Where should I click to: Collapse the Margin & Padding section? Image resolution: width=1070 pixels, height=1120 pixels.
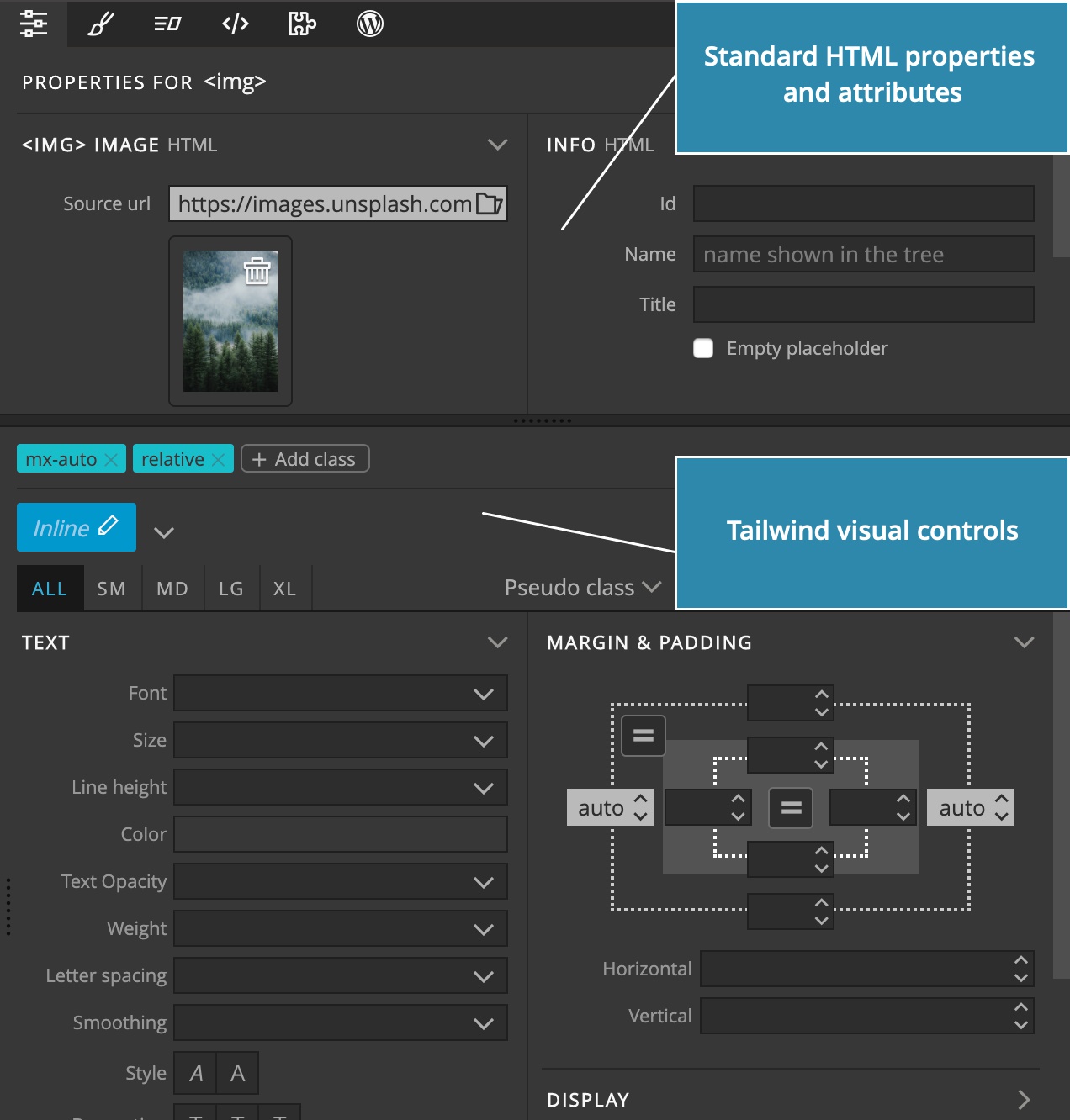click(1024, 642)
